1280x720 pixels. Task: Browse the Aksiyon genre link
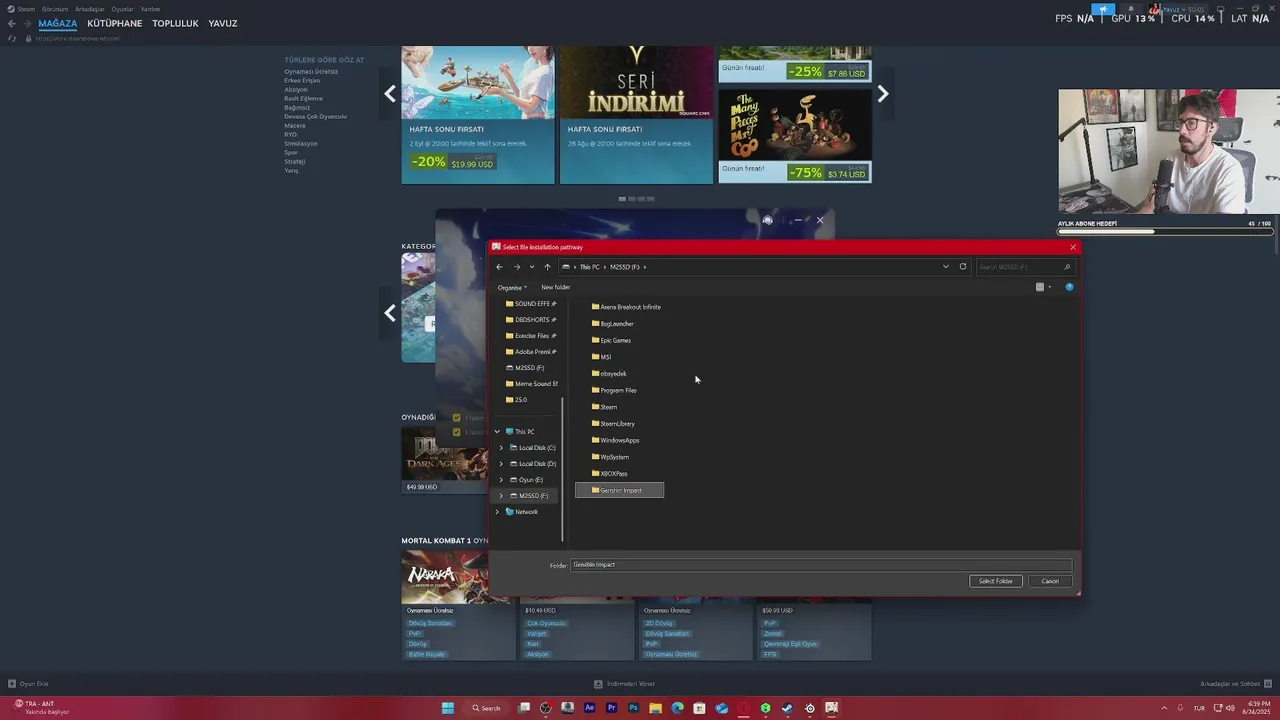[296, 90]
